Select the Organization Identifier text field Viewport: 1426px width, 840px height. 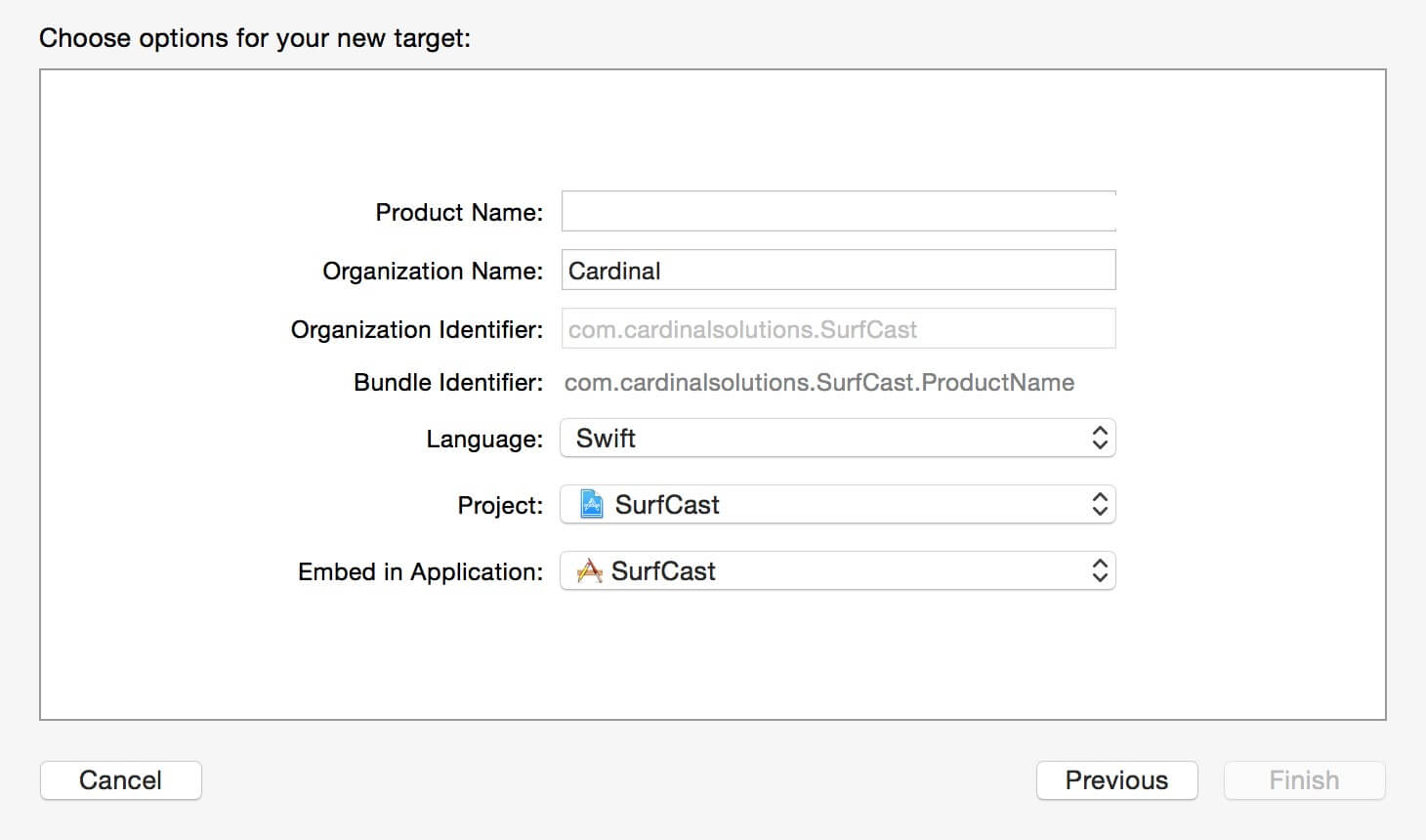click(838, 329)
